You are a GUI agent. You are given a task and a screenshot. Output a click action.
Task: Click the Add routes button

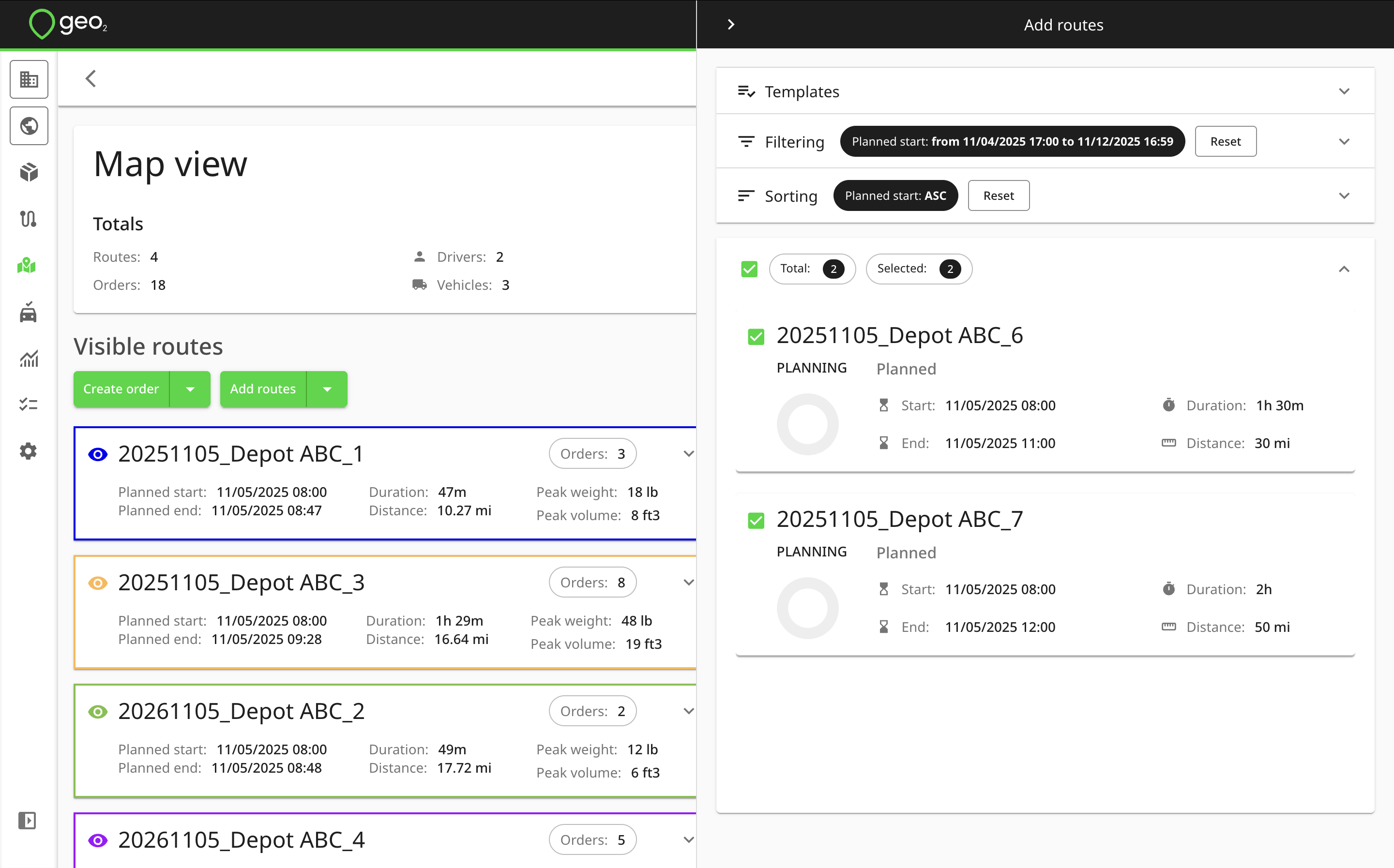point(263,389)
